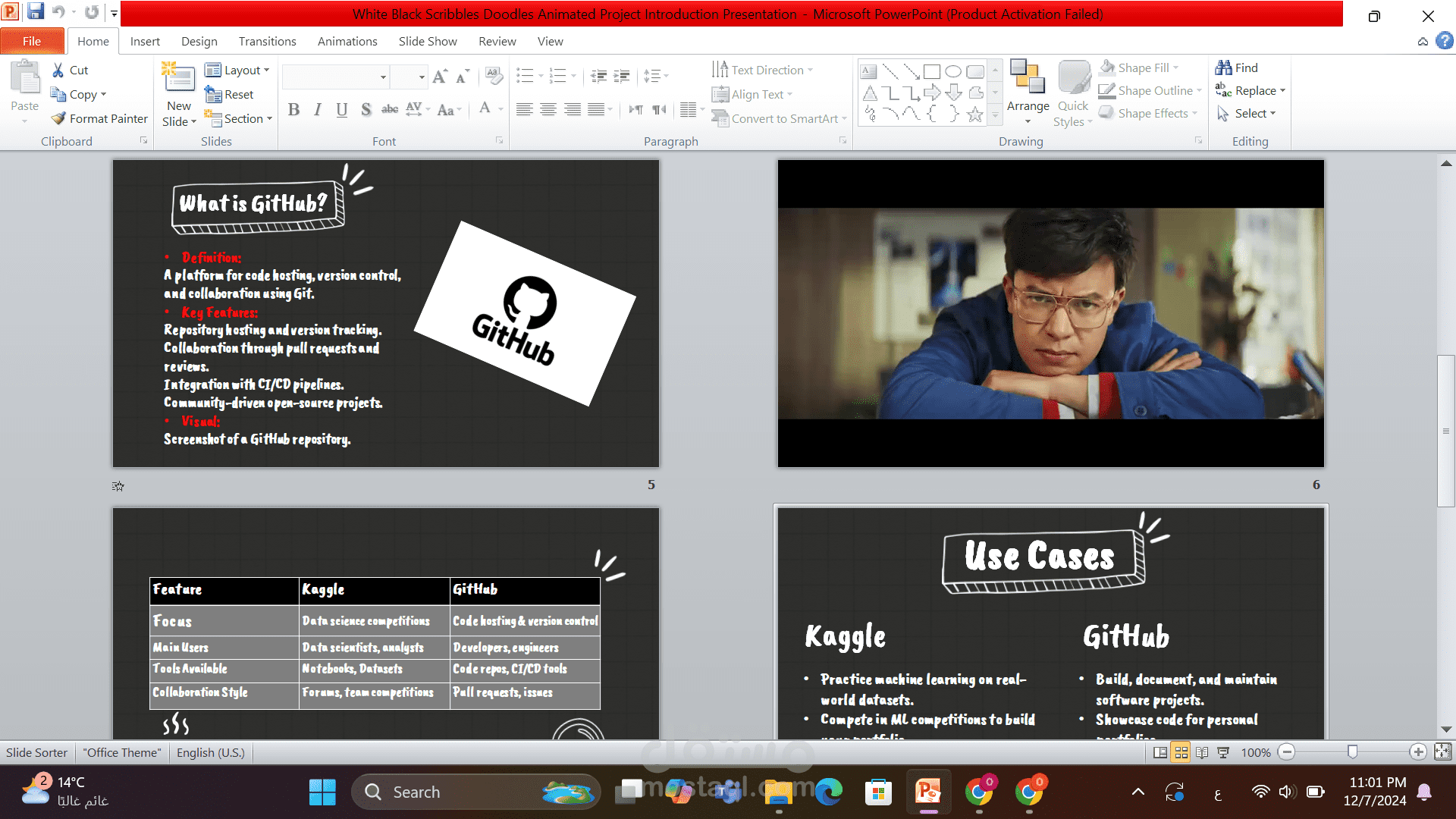Screen dimensions: 1456x819
Task: Click the Reset slide icon
Action: pos(213,94)
